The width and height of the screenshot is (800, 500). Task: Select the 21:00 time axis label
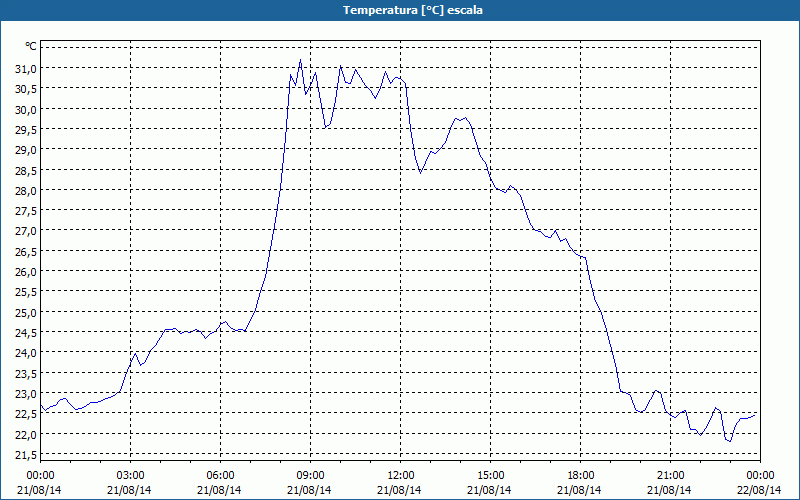click(x=670, y=476)
